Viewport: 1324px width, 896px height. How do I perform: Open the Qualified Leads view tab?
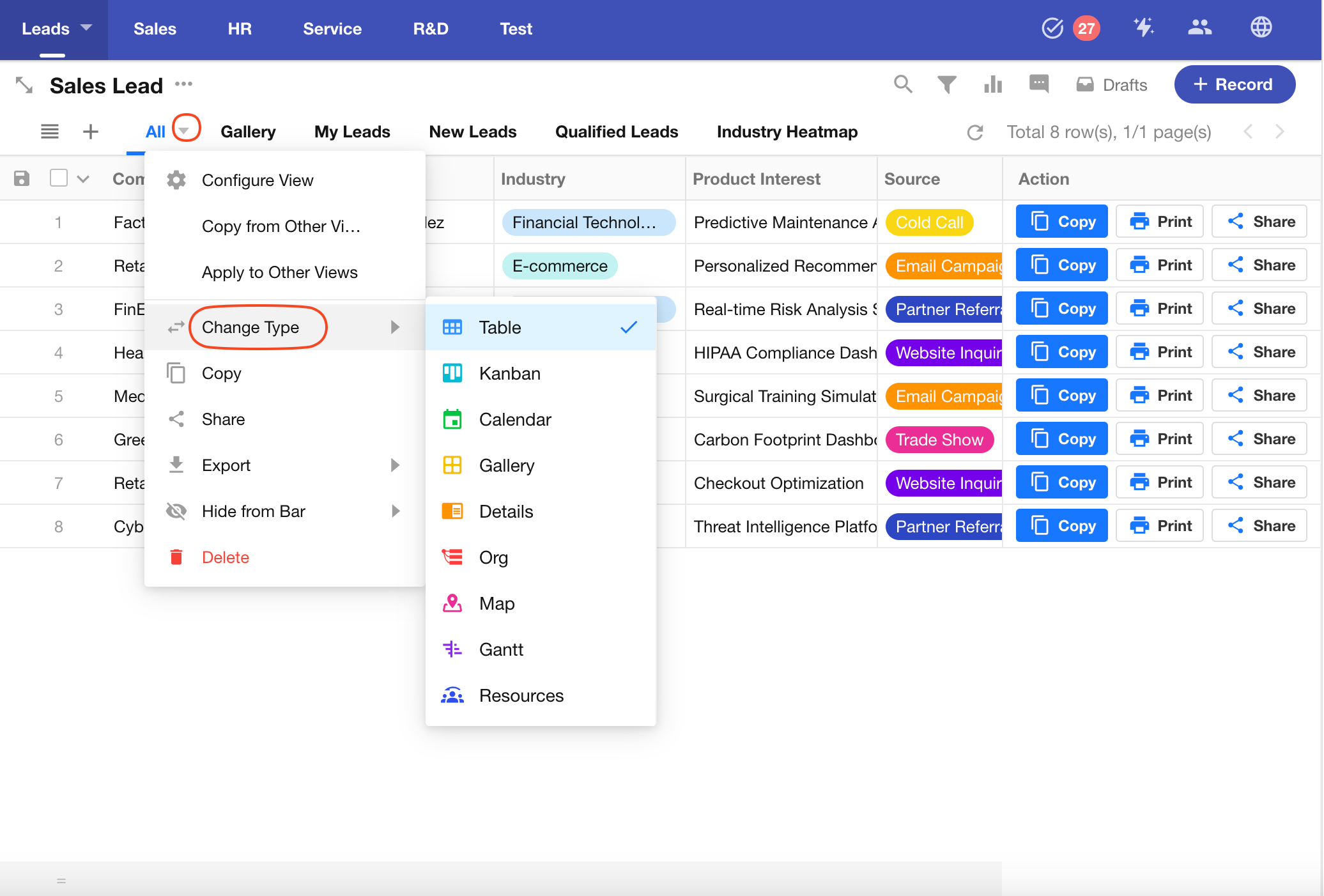(x=617, y=132)
